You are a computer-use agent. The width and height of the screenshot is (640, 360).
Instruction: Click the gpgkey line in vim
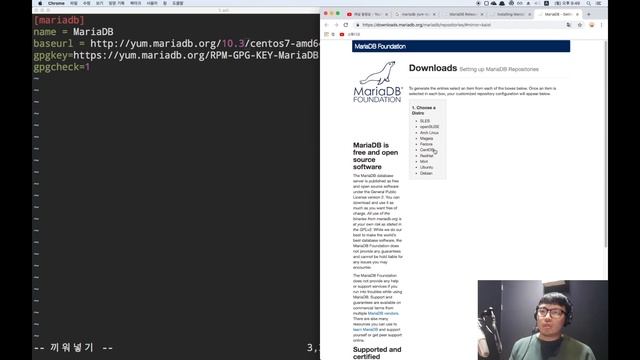(x=176, y=56)
